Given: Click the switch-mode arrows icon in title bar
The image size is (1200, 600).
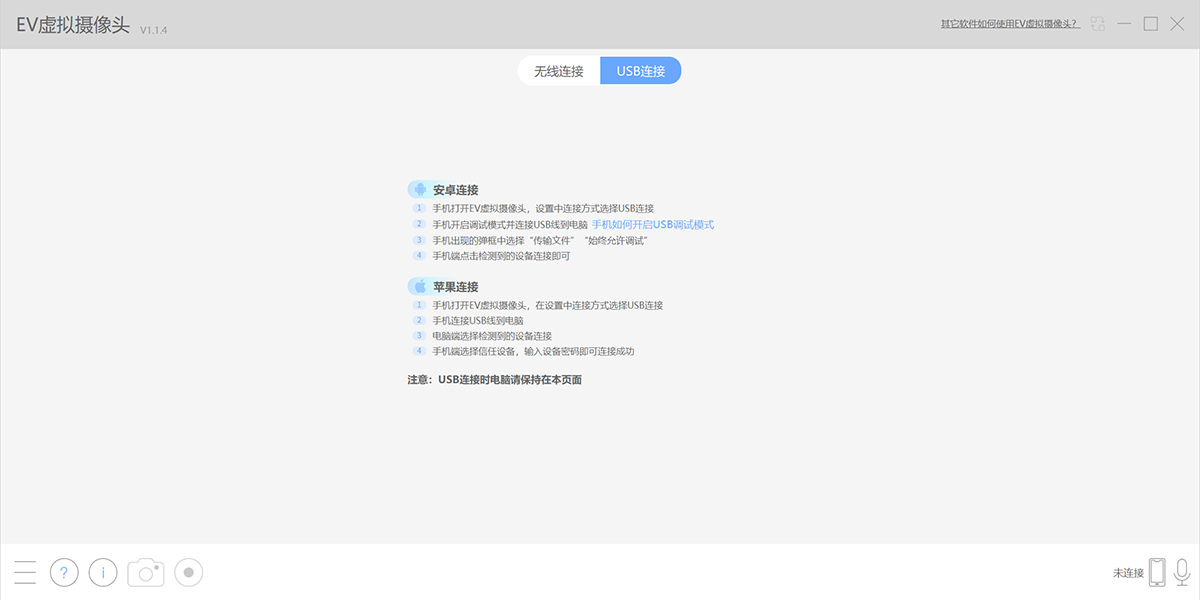Looking at the screenshot, I should (x=1099, y=24).
